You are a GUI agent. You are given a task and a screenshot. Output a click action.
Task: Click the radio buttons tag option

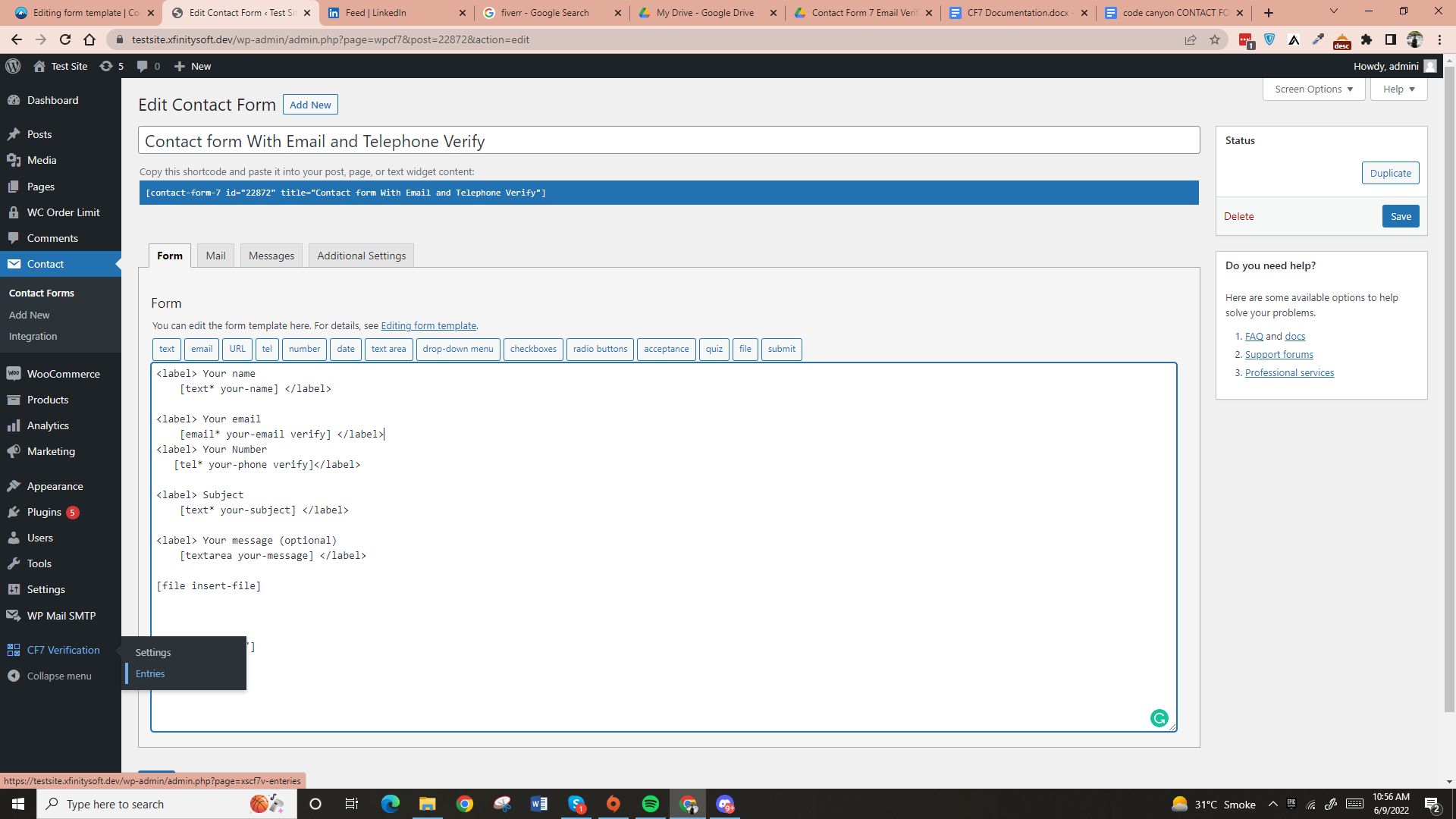pos(598,348)
